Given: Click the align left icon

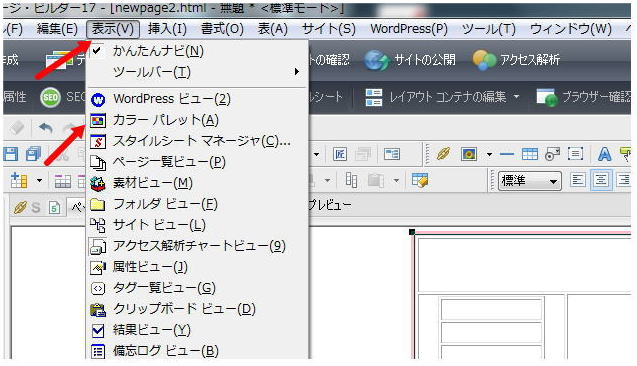Looking at the screenshot, I should point(578,180).
